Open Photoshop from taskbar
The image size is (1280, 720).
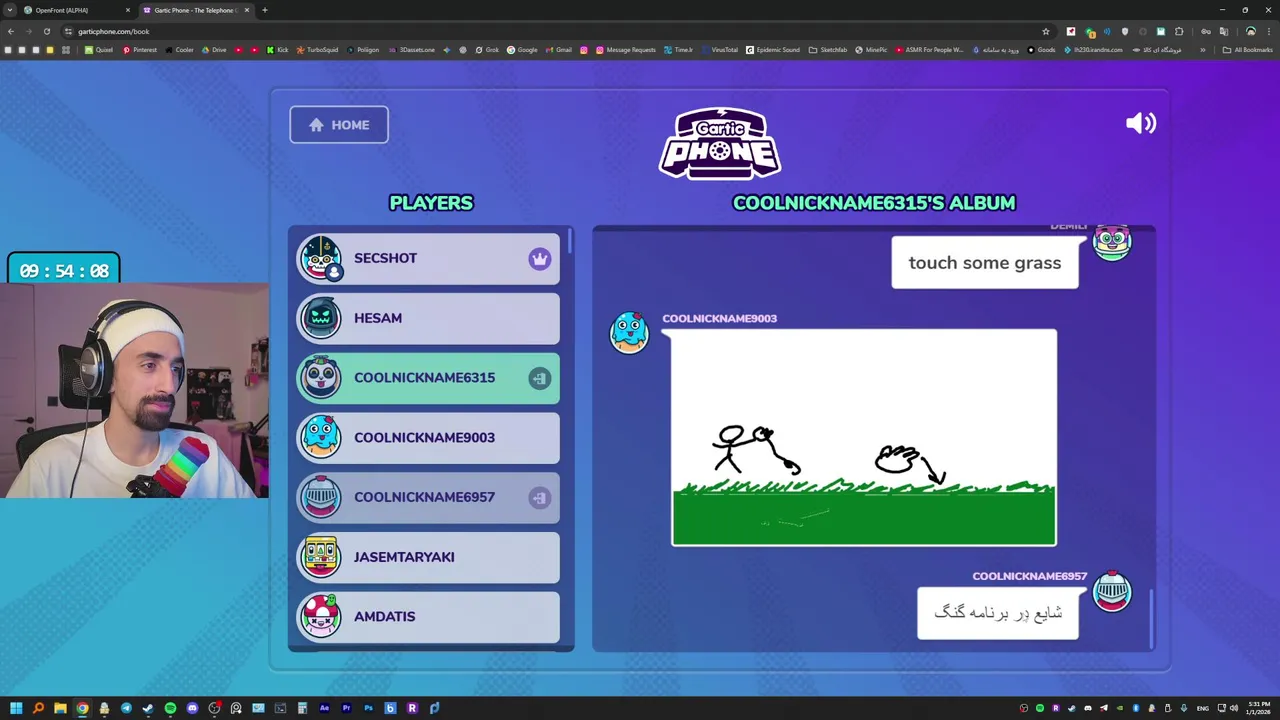368,708
